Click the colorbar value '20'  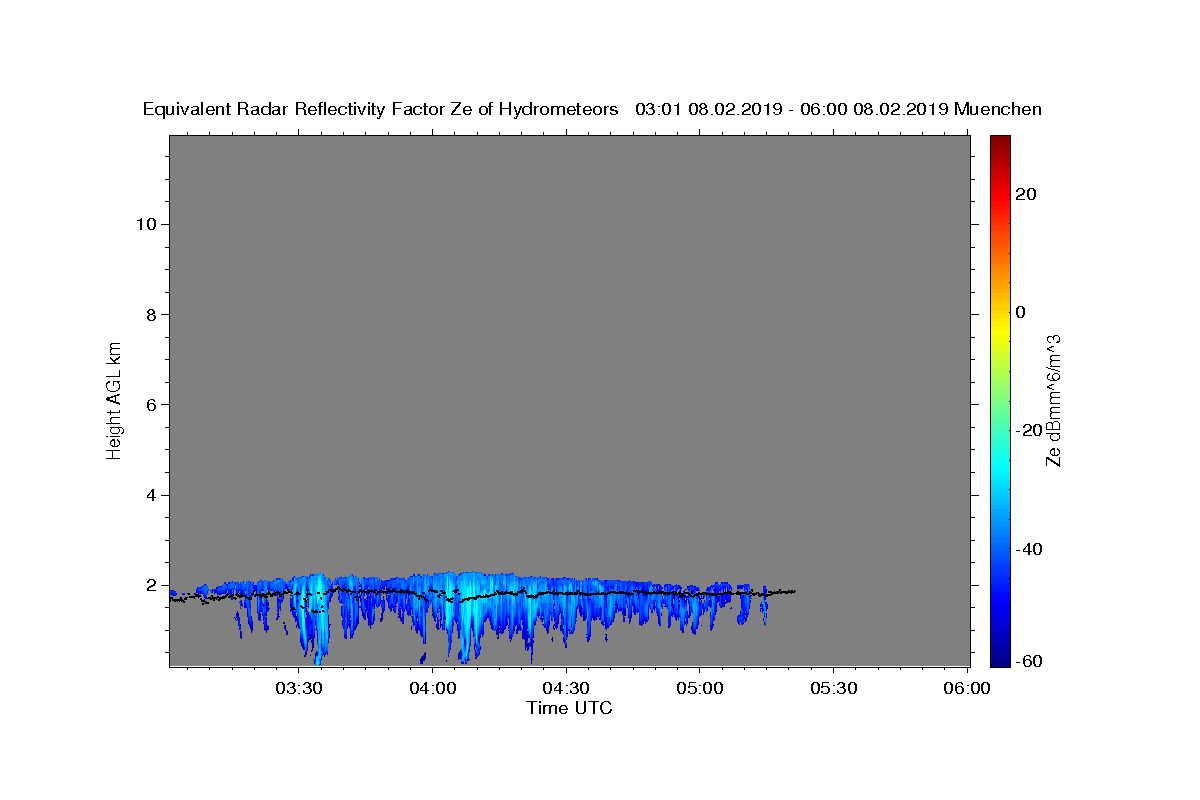tap(1025, 194)
